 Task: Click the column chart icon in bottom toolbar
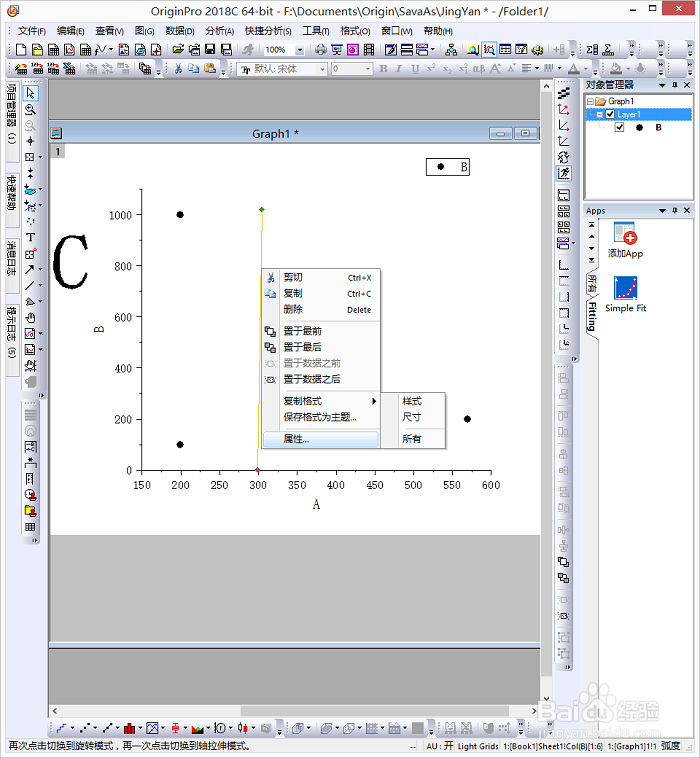(130, 728)
